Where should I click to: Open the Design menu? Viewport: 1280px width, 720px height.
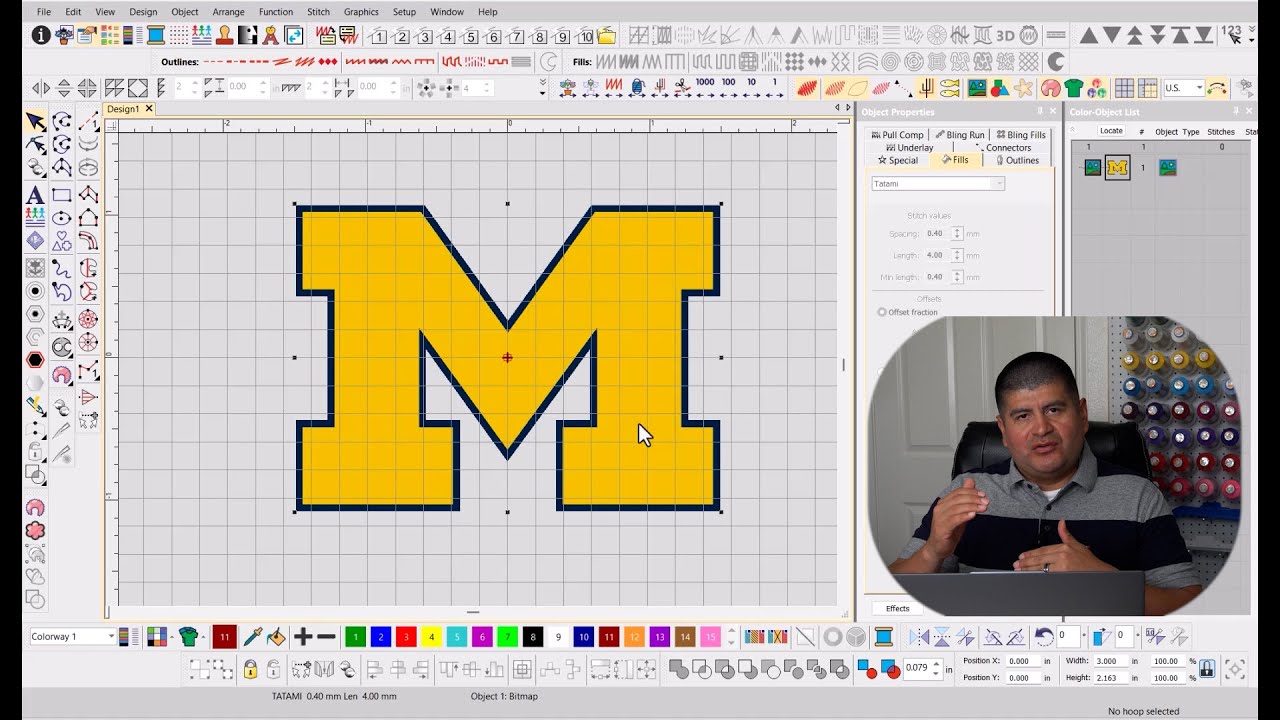pos(143,12)
